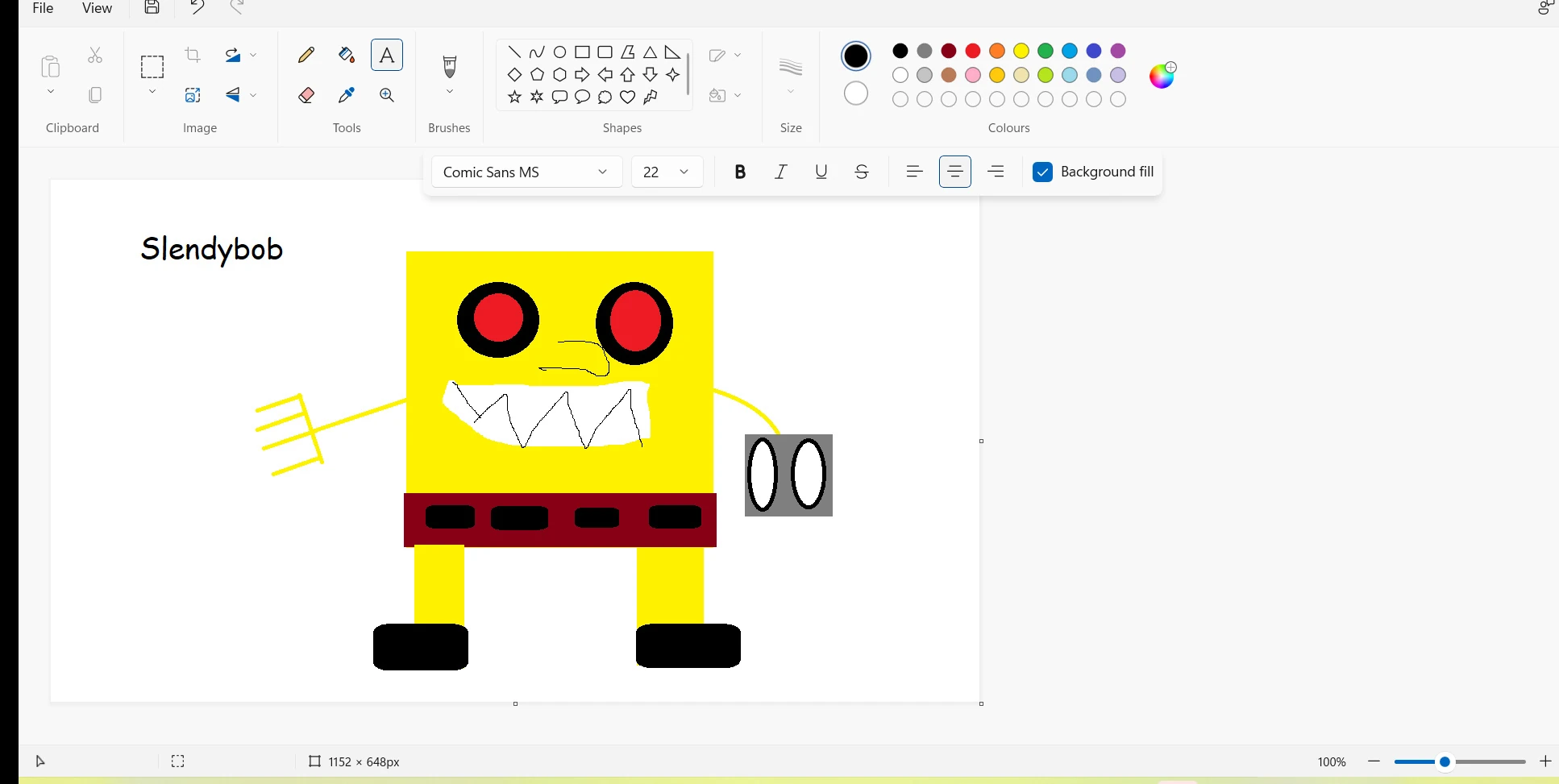Viewport: 1559px width, 784px height.
Task: Toggle Bold text formatting
Action: 740,172
